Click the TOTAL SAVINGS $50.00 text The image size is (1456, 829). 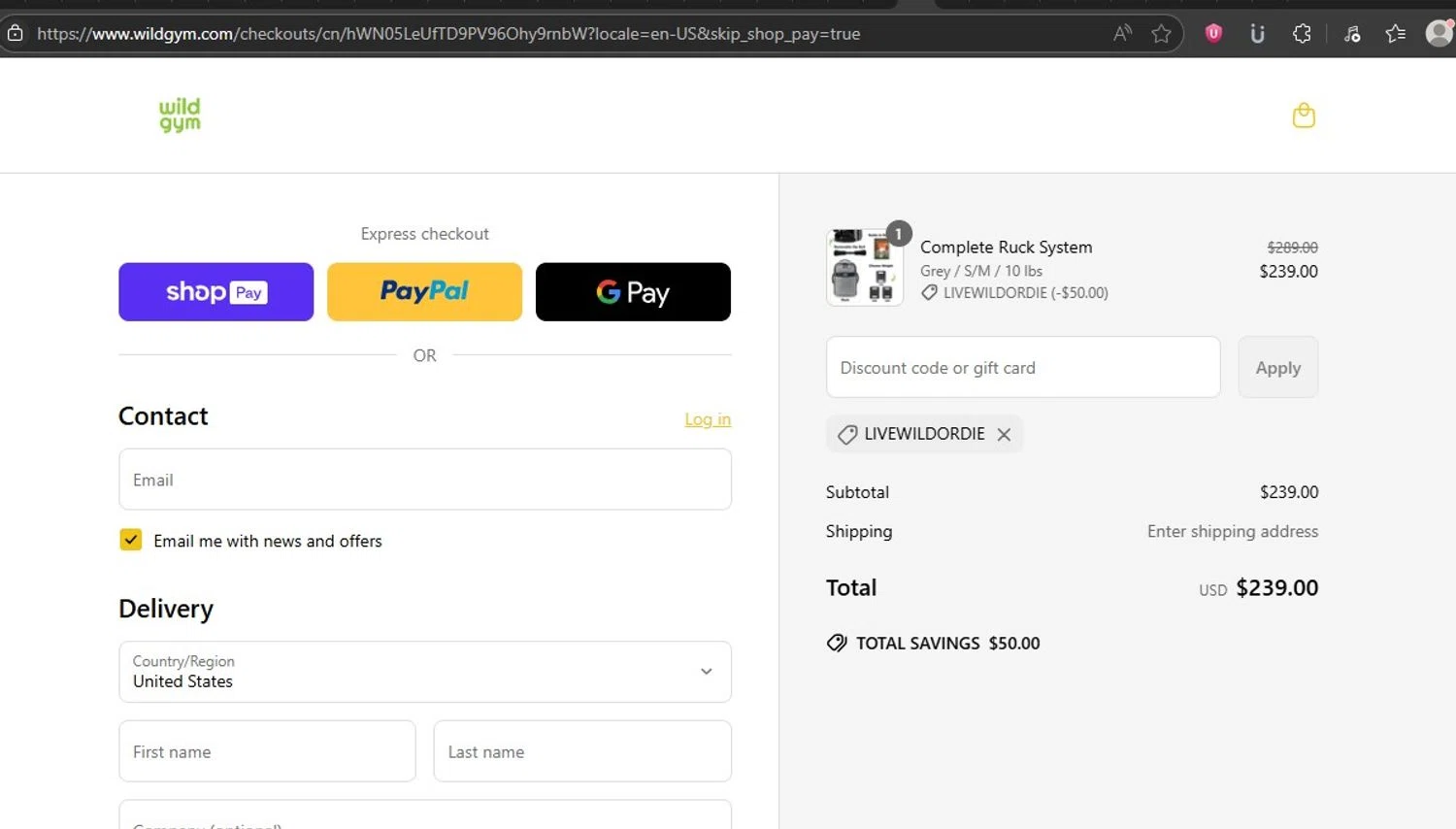pyautogui.click(x=947, y=644)
